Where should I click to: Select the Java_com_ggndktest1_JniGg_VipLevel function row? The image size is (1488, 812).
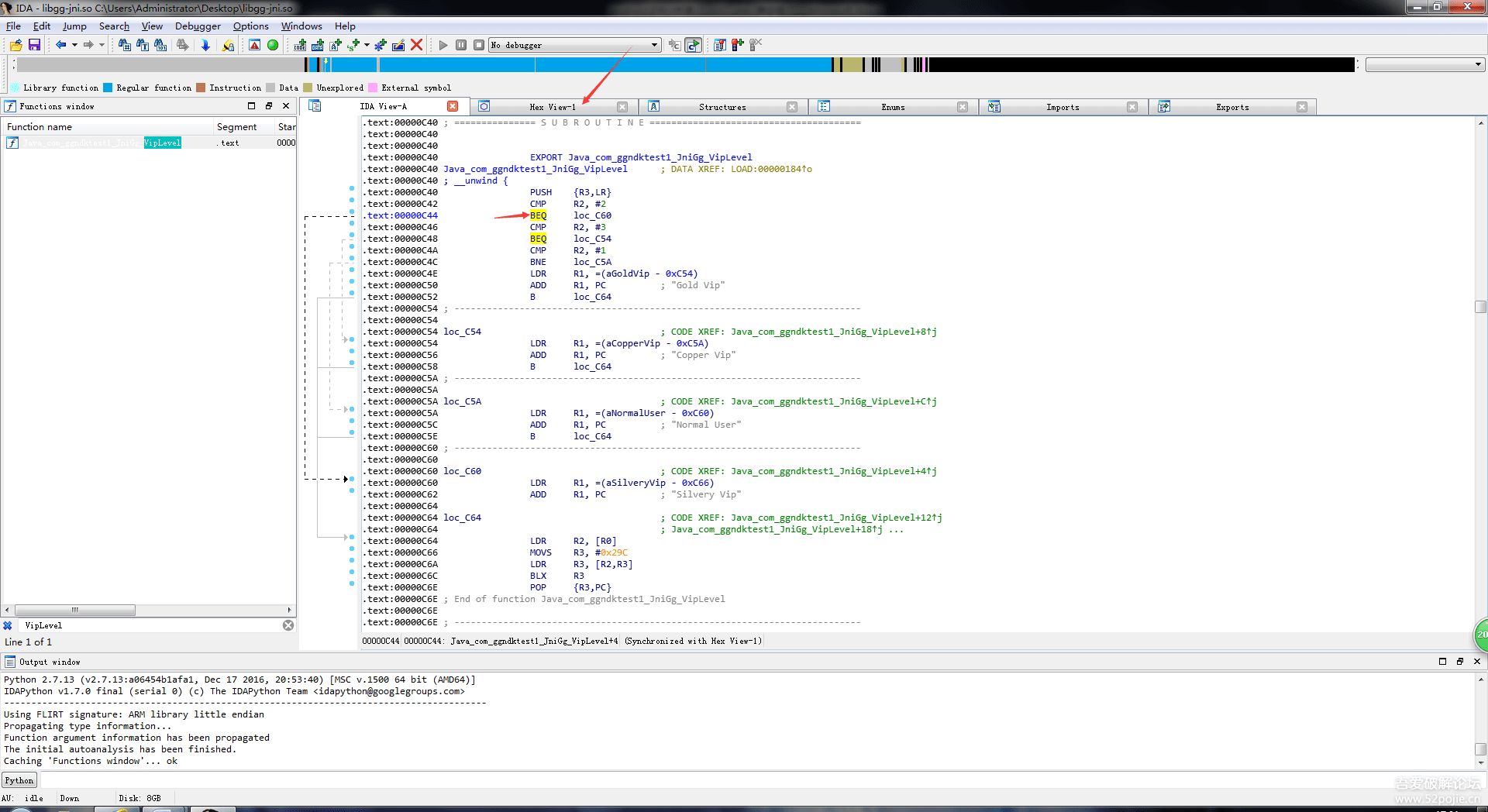click(x=147, y=143)
